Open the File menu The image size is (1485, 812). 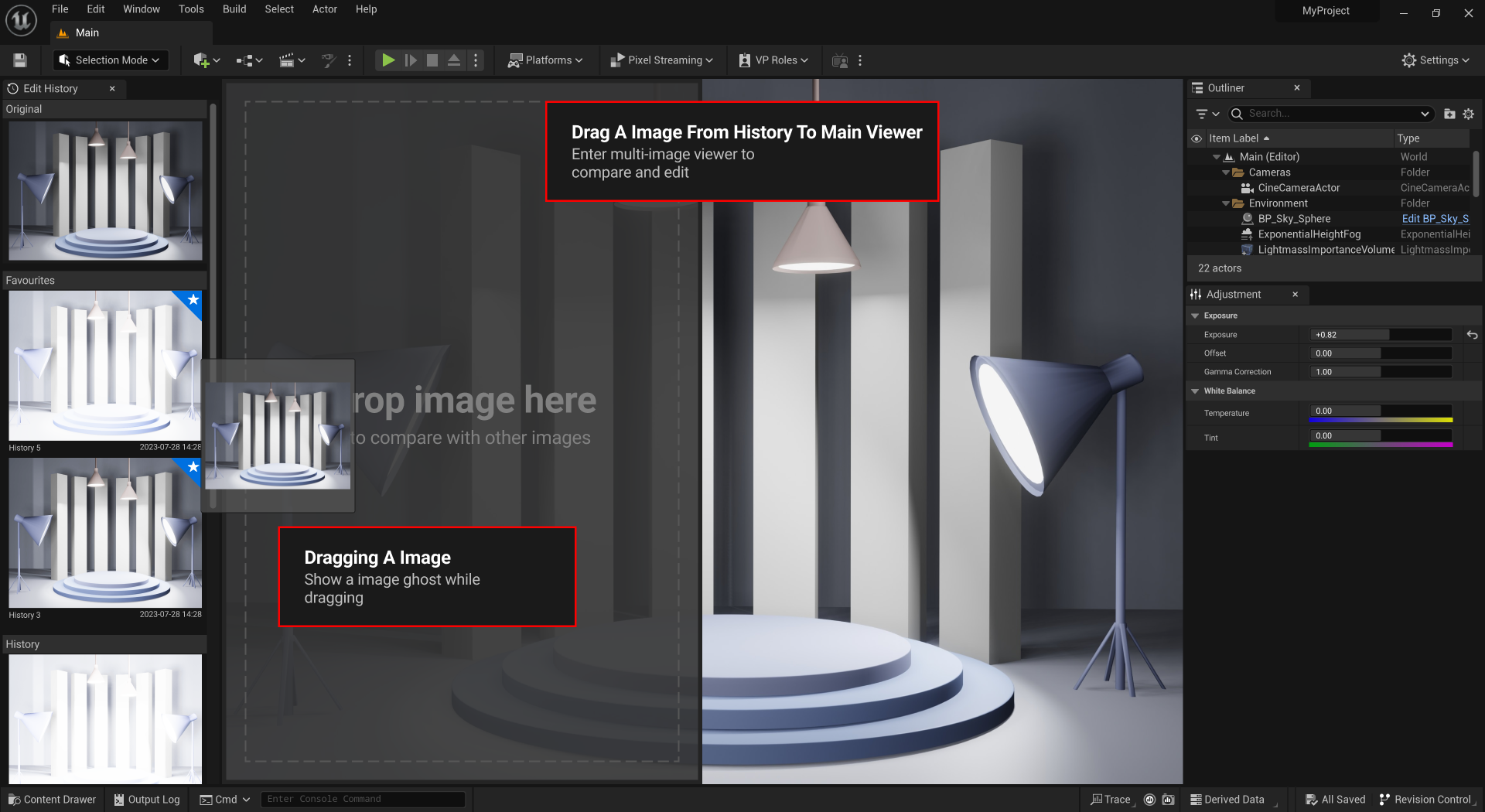point(60,9)
